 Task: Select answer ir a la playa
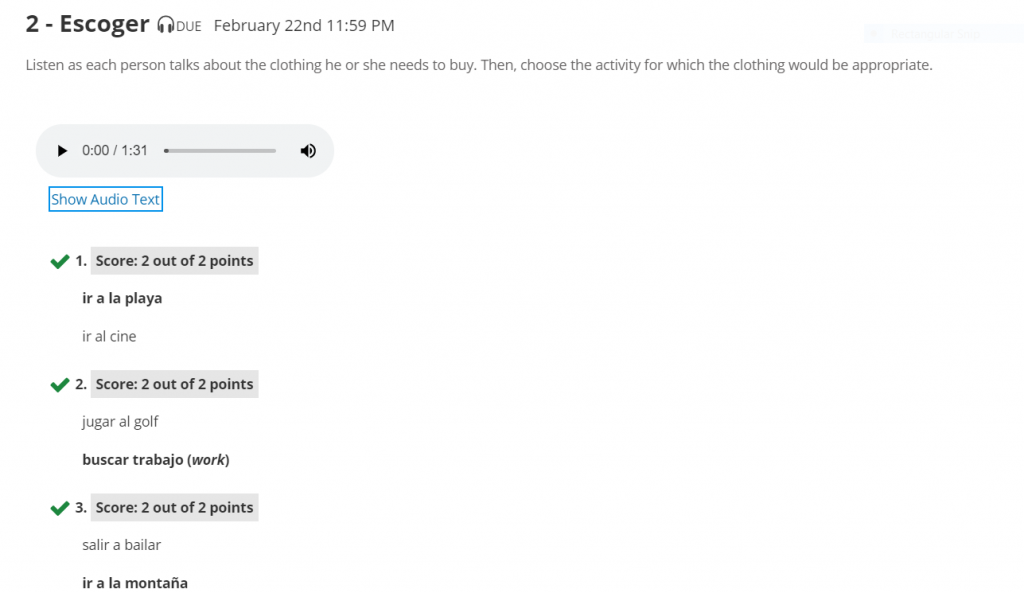coord(122,298)
